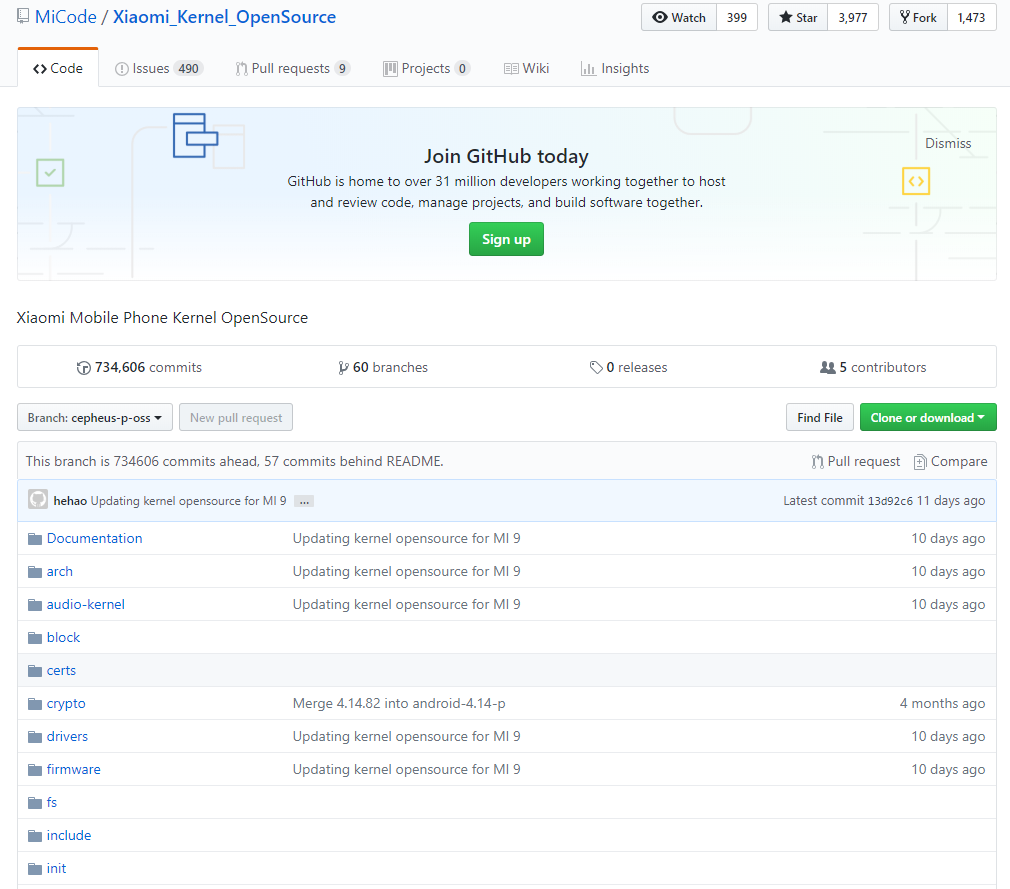
Task: View the 5 contributors page
Action: coord(873,367)
